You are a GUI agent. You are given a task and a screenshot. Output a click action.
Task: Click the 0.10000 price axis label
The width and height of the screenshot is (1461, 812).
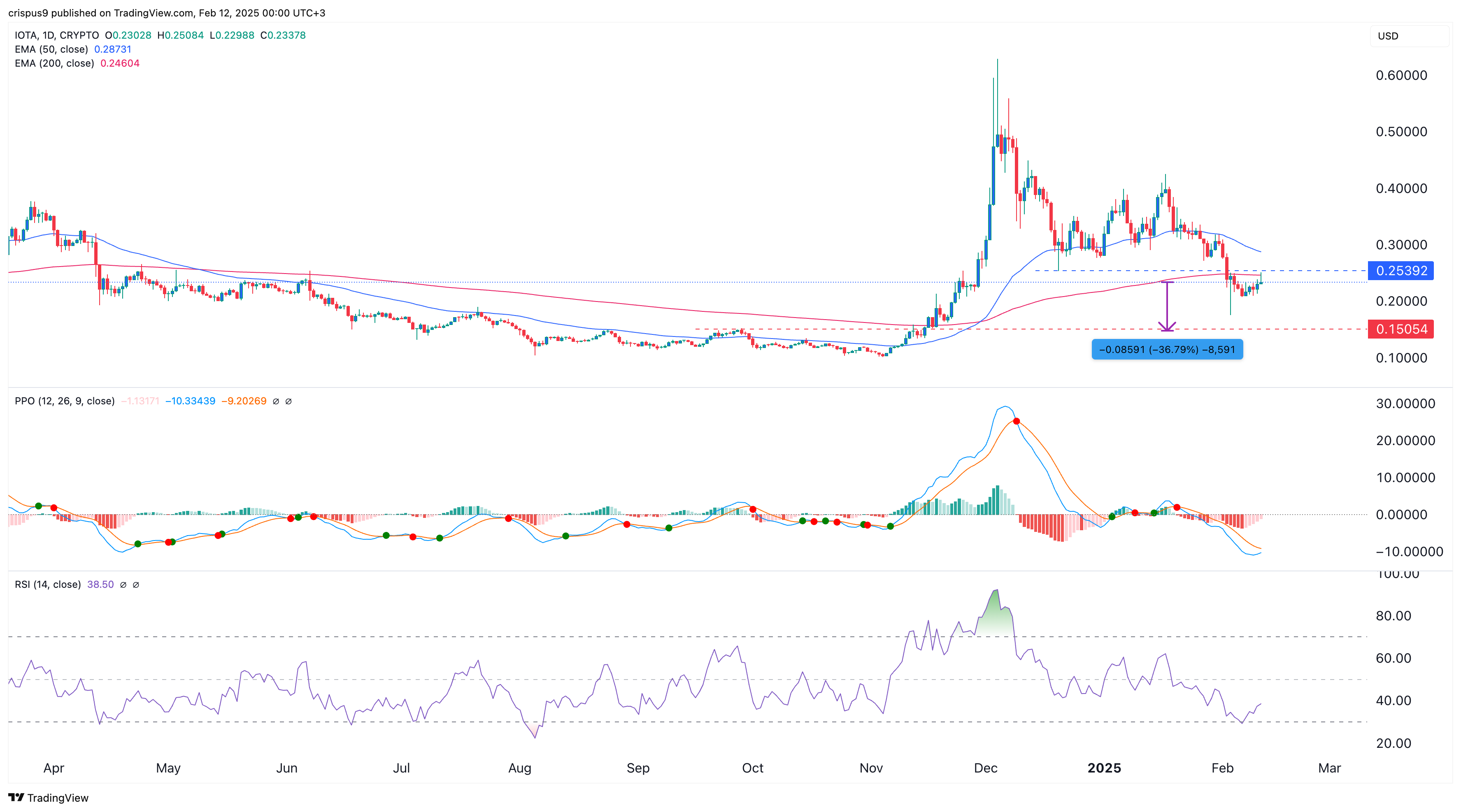1401,358
